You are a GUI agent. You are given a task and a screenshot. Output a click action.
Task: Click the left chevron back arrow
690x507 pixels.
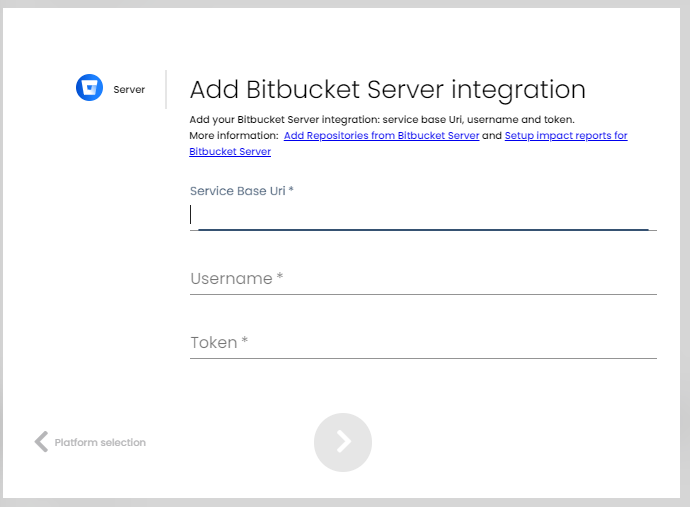click(41, 442)
